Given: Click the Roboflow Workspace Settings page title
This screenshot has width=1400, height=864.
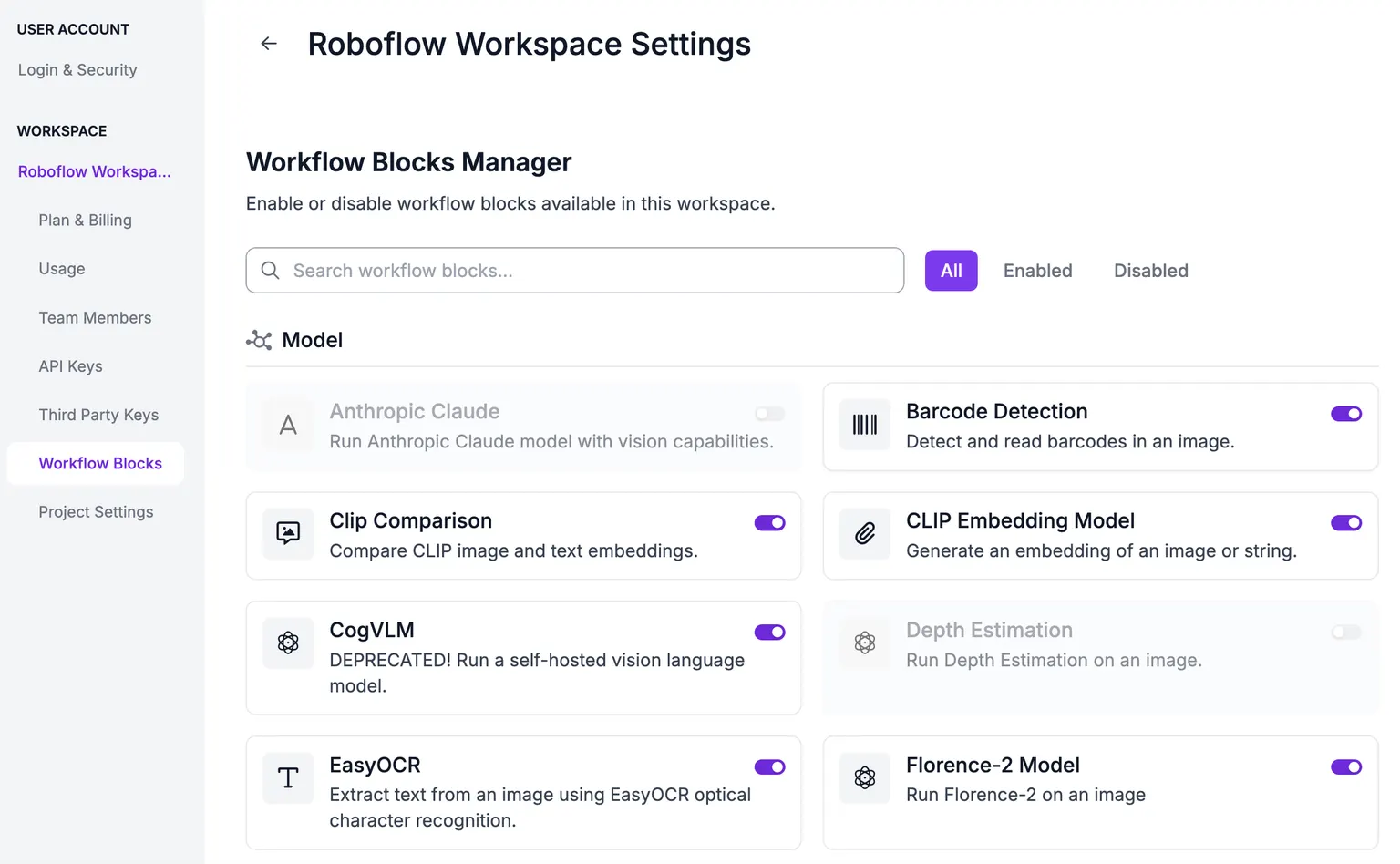Looking at the screenshot, I should [530, 44].
